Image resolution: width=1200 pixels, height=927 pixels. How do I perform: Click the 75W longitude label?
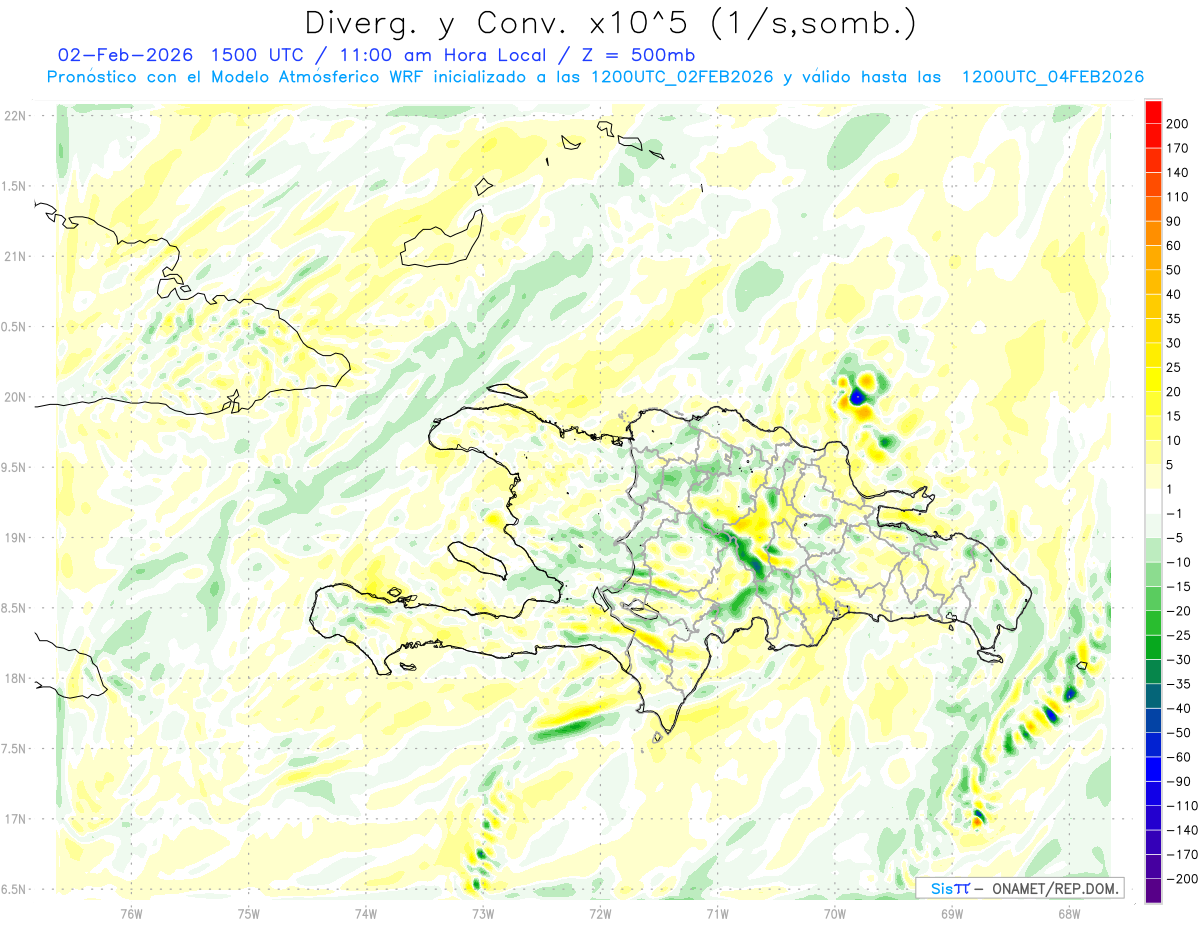point(249,914)
